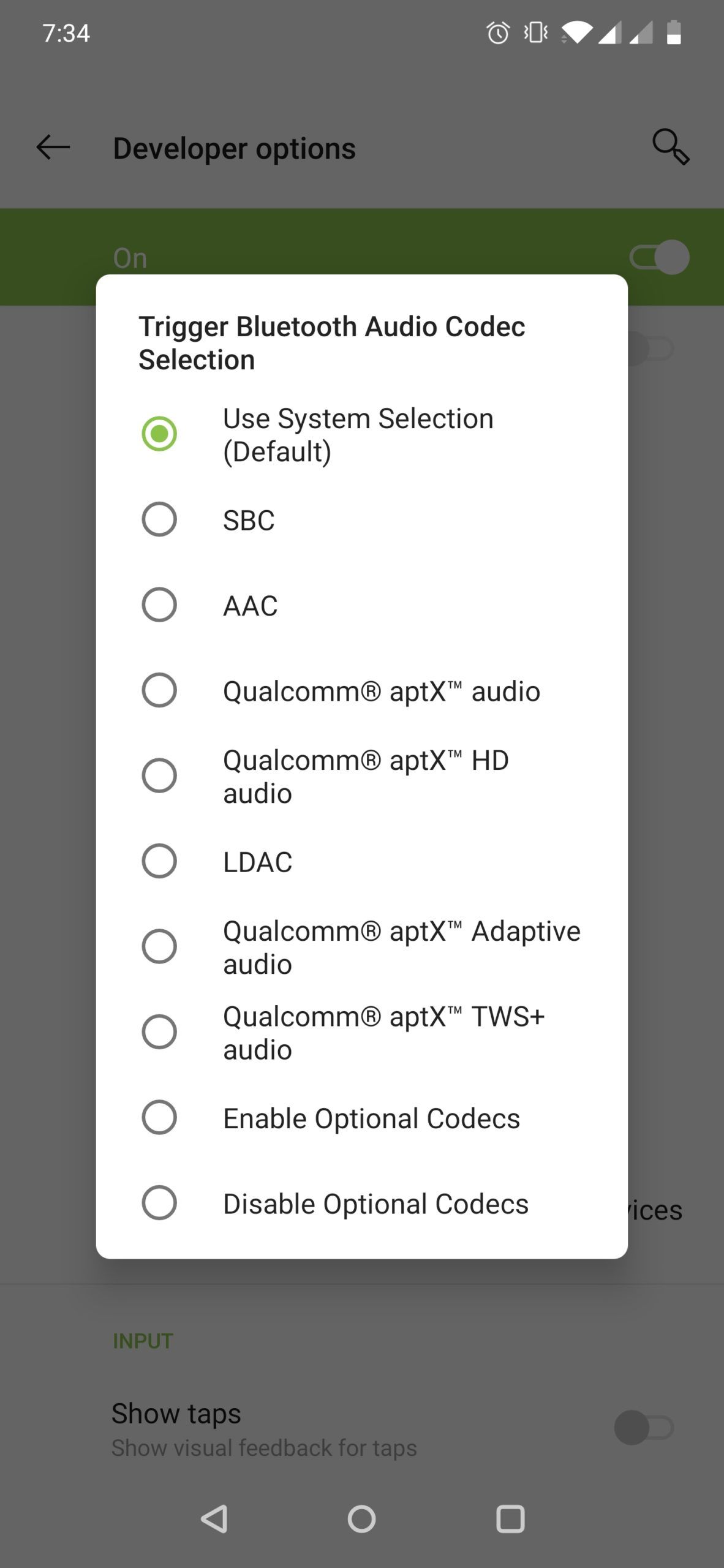Image resolution: width=724 pixels, height=1568 pixels.
Task: Toggle the Show taps switch
Action: pos(643,1428)
